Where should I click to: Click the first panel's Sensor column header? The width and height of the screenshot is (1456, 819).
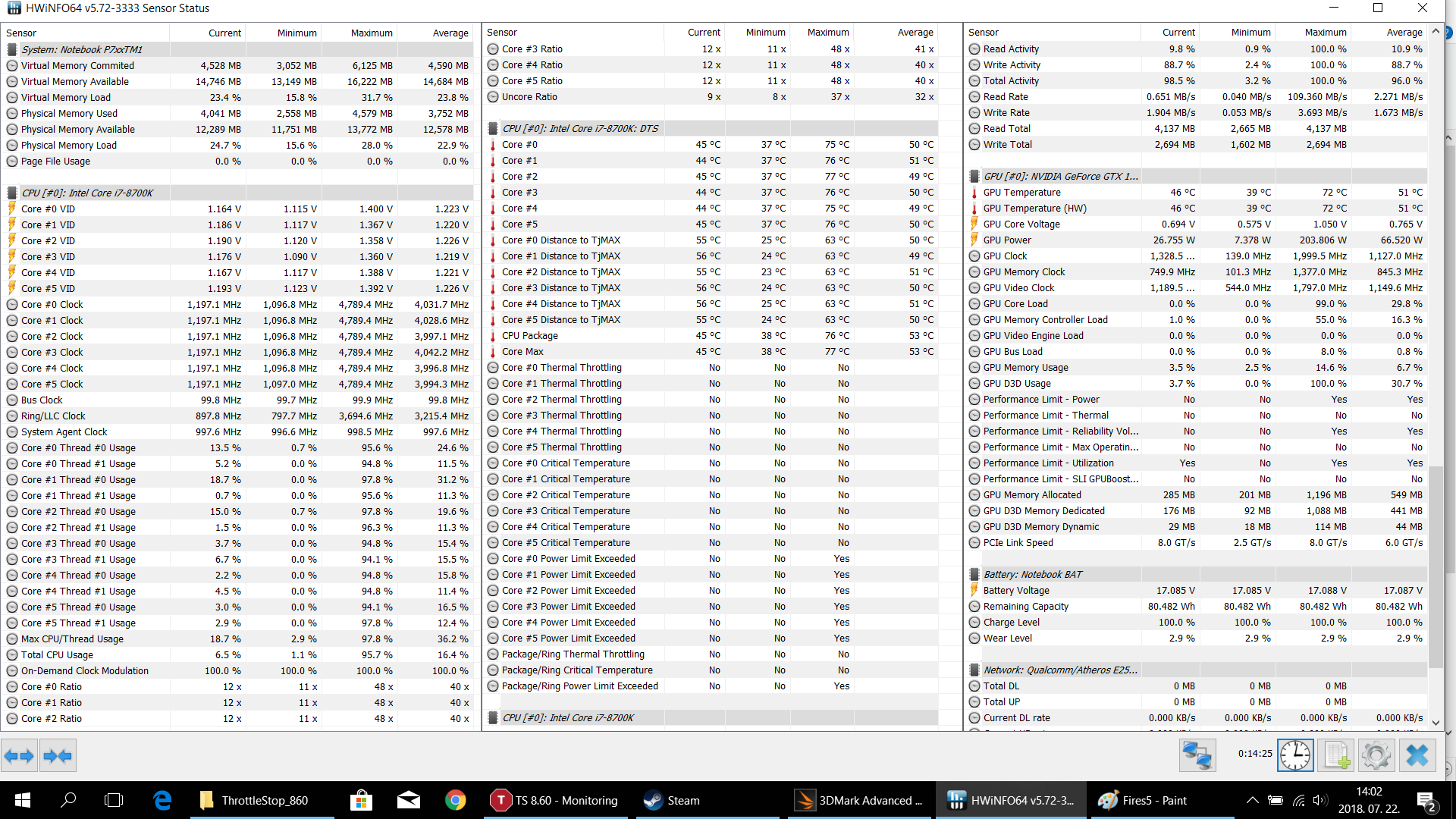coord(85,33)
